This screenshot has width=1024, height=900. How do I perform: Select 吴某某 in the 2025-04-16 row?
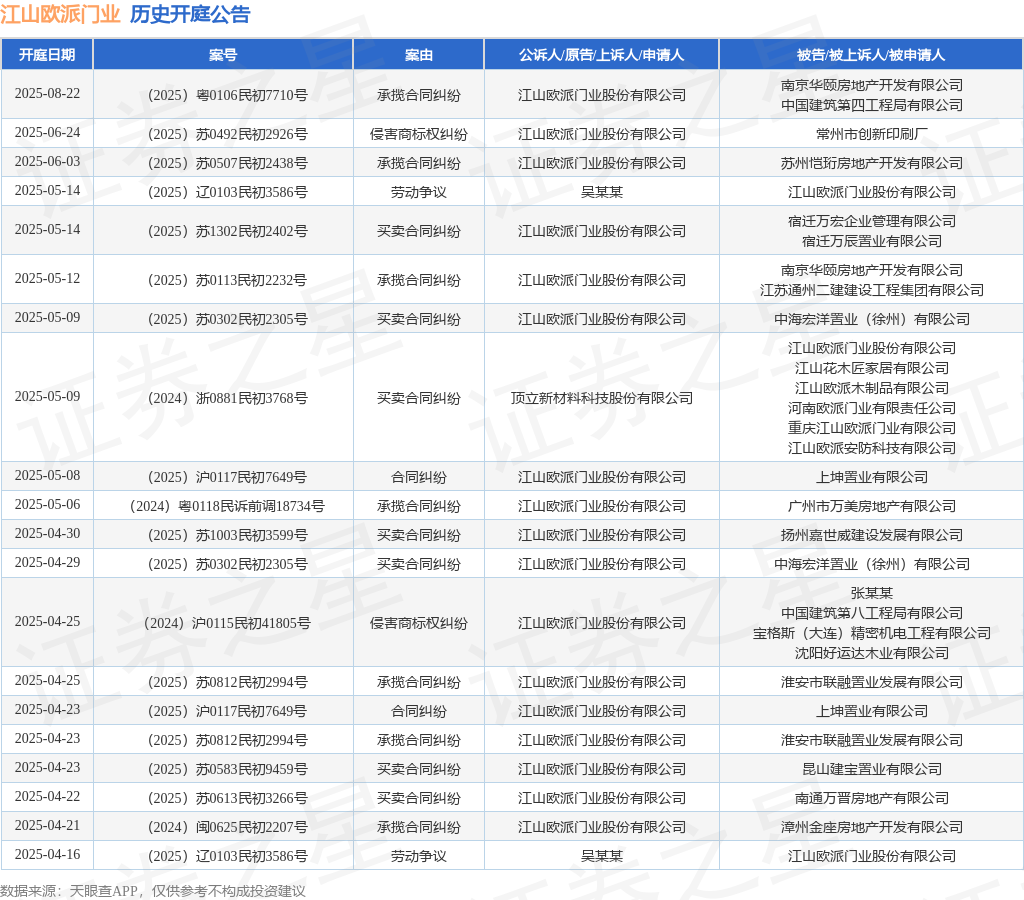click(x=601, y=856)
